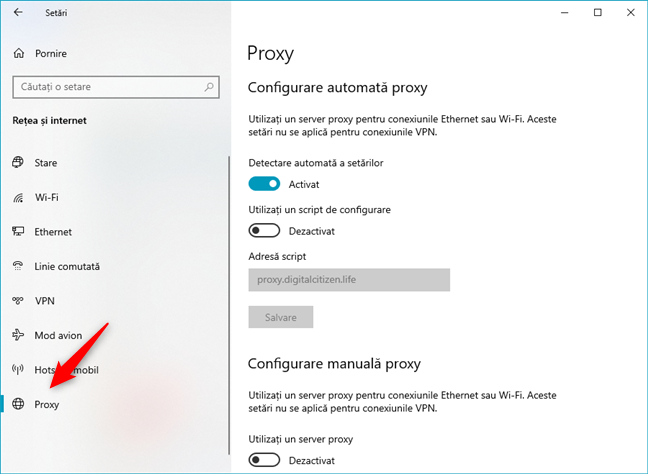Go to the Ethernet settings page
Viewport: 648px width, 474px height.
point(53,232)
